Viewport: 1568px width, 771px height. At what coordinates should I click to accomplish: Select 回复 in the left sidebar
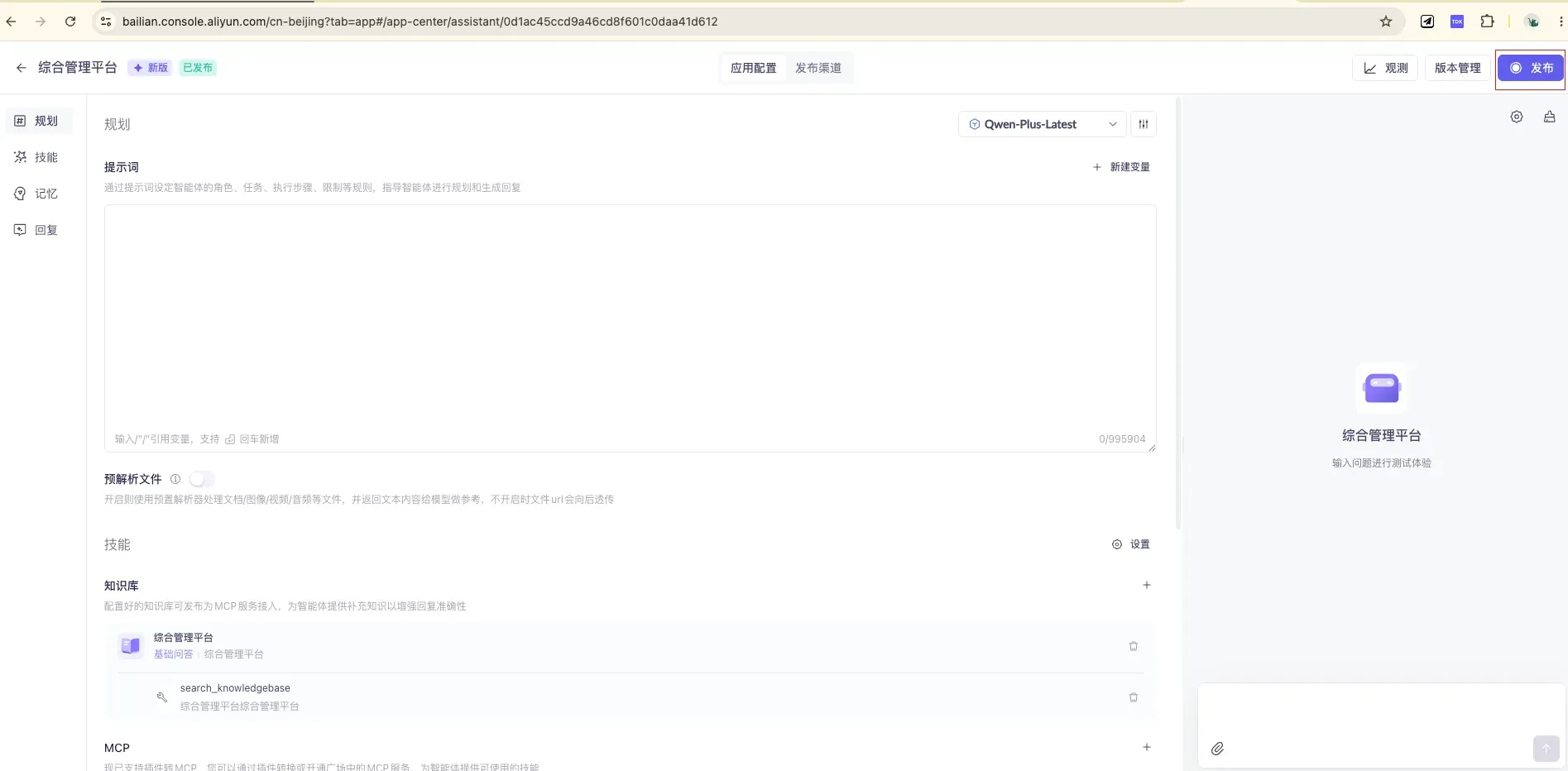coord(39,230)
